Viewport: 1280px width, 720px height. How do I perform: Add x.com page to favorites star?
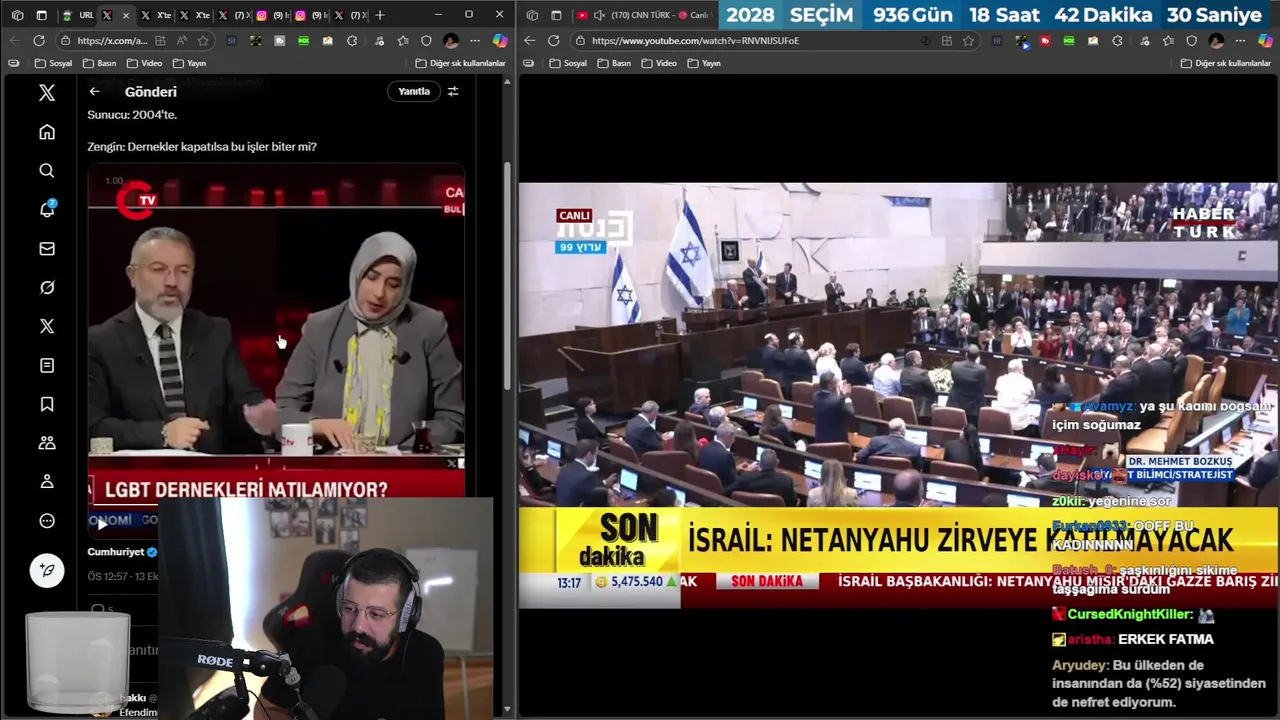coord(203,41)
